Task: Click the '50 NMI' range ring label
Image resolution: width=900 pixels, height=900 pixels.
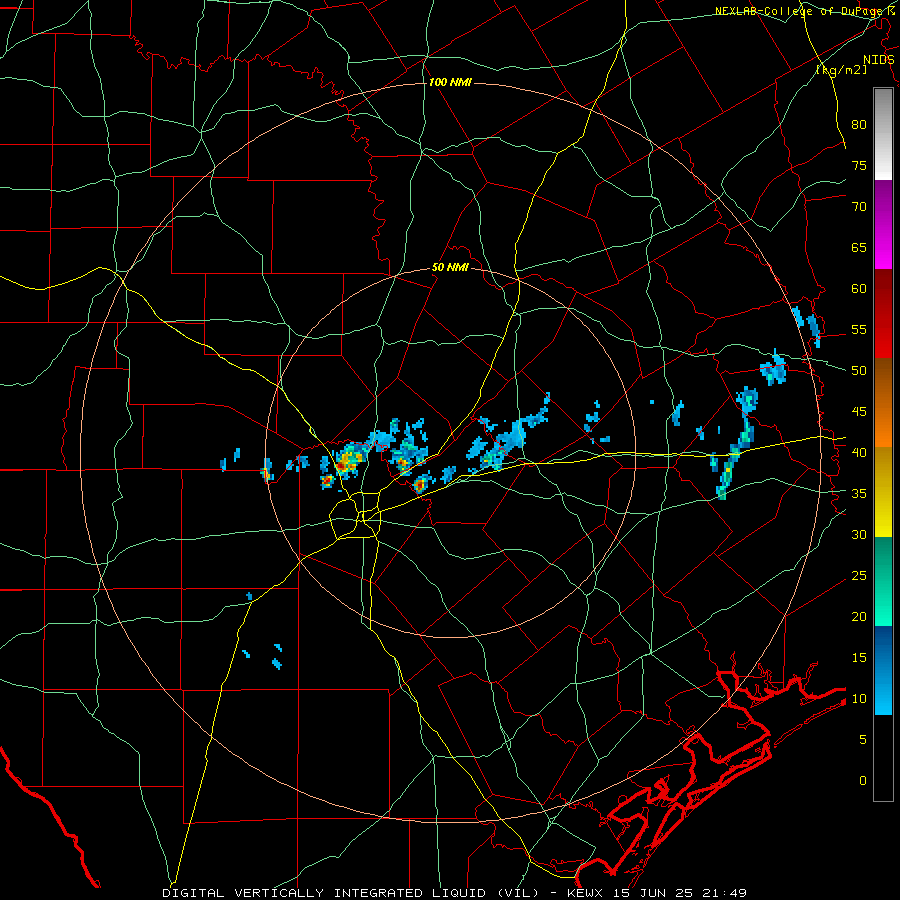Action: point(450,267)
